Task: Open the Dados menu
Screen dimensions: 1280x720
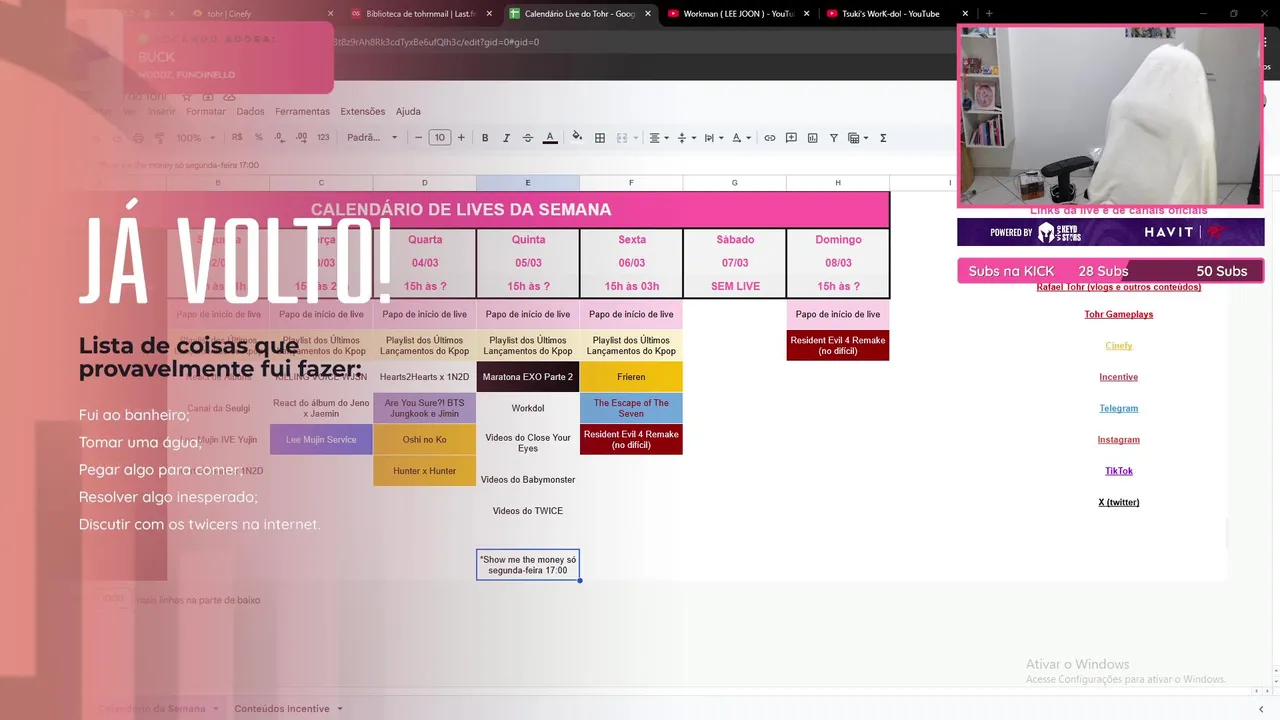Action: click(x=250, y=112)
